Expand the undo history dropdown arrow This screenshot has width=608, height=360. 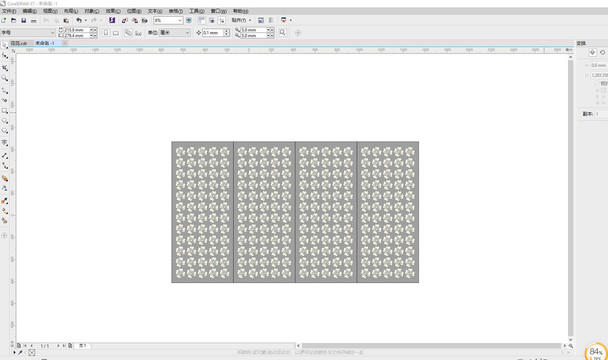pyautogui.click(x=86, y=20)
